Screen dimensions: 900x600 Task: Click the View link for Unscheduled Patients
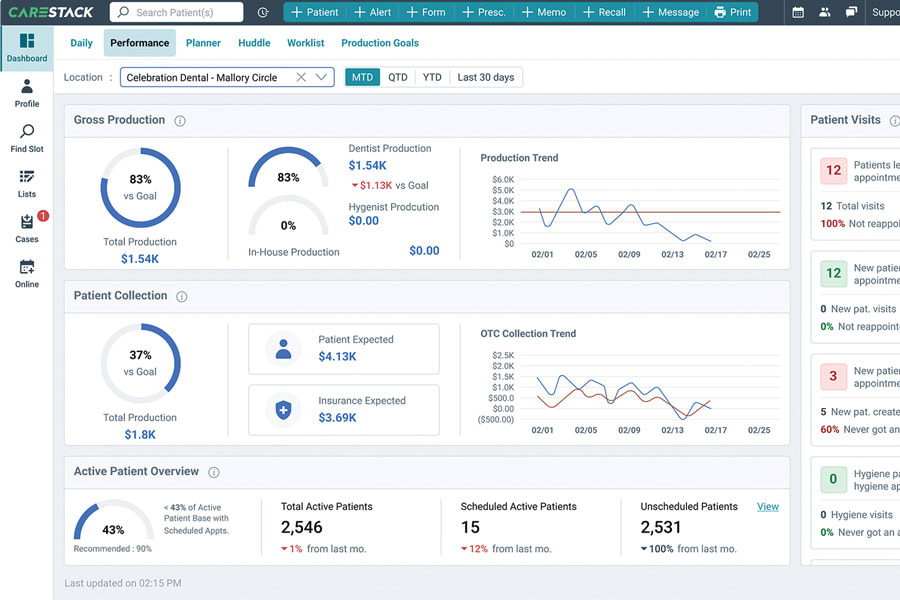pyautogui.click(x=767, y=506)
